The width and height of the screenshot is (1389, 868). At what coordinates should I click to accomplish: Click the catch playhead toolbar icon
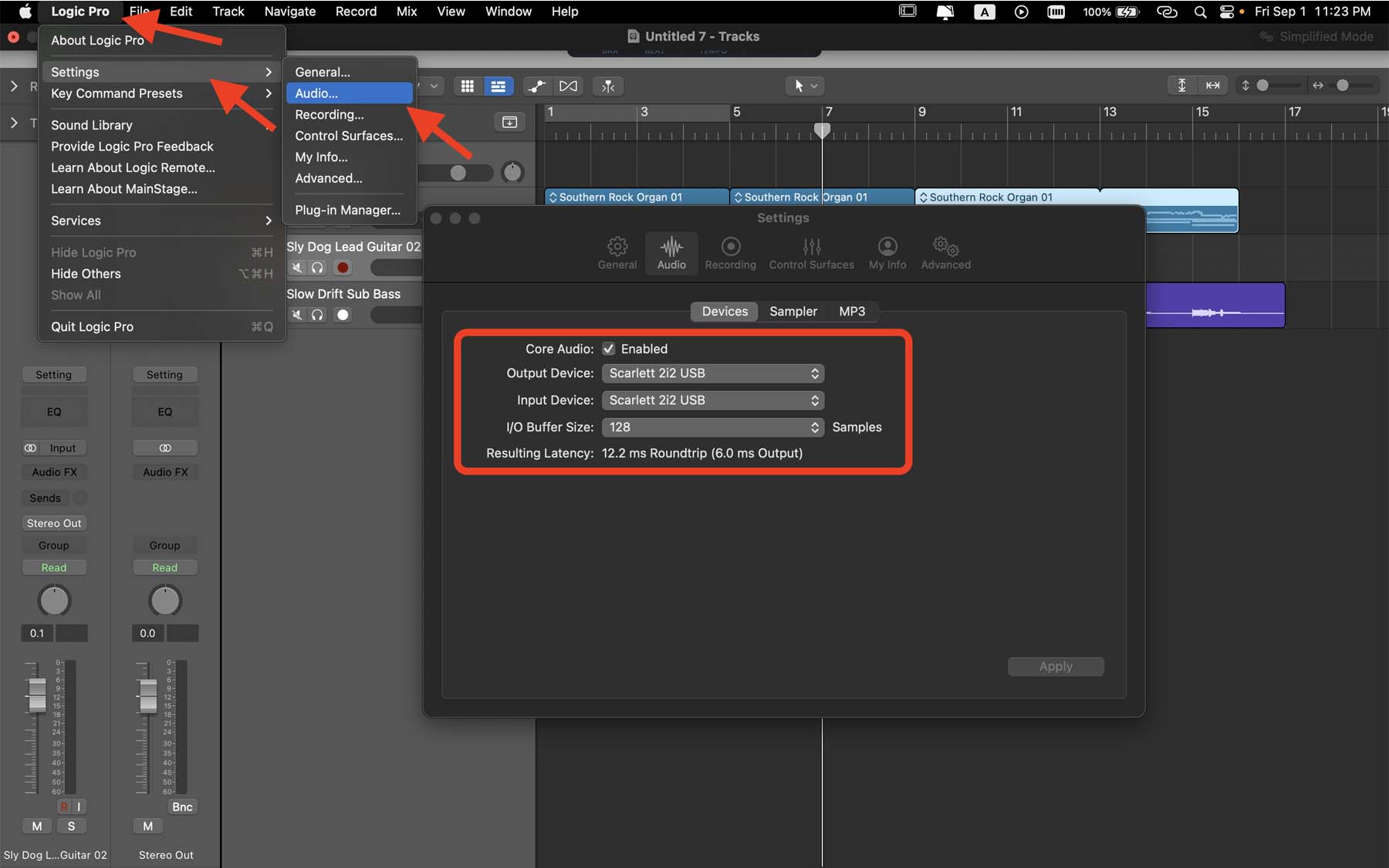point(608,86)
